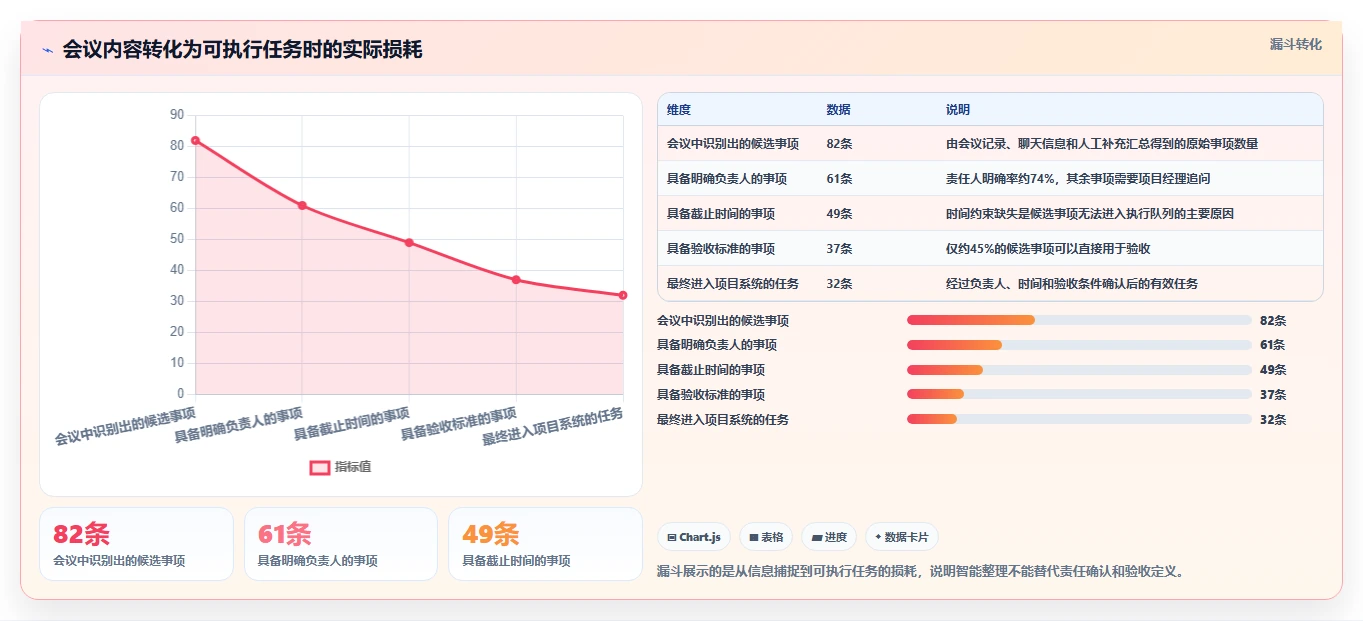Viewport: 1363px width, 621px height.
Task: Click the title 会议内容转化为可执行任务时的实际损耗
Action: pyautogui.click(x=242, y=50)
